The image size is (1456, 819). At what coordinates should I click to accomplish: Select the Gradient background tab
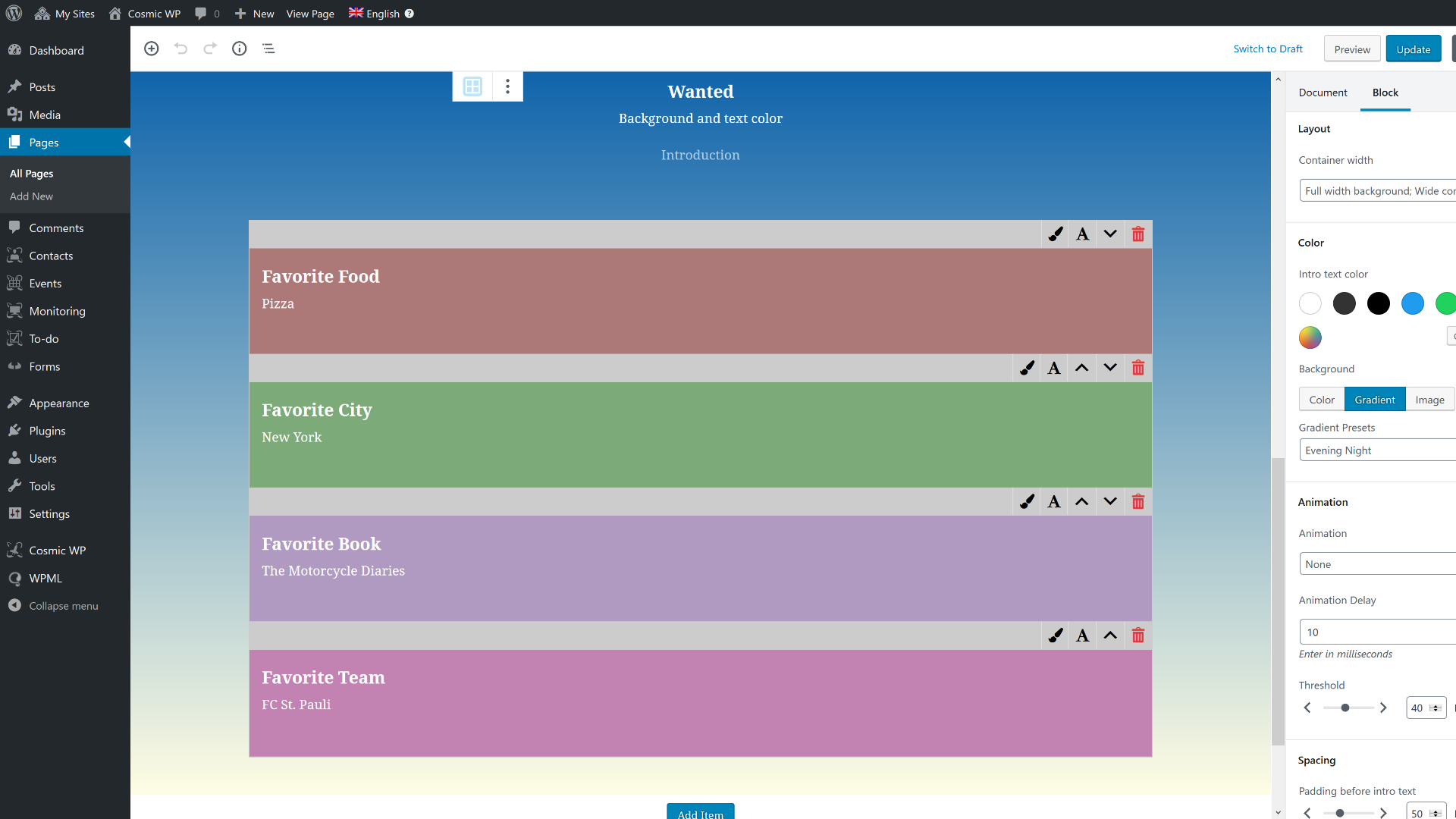pos(1375,399)
